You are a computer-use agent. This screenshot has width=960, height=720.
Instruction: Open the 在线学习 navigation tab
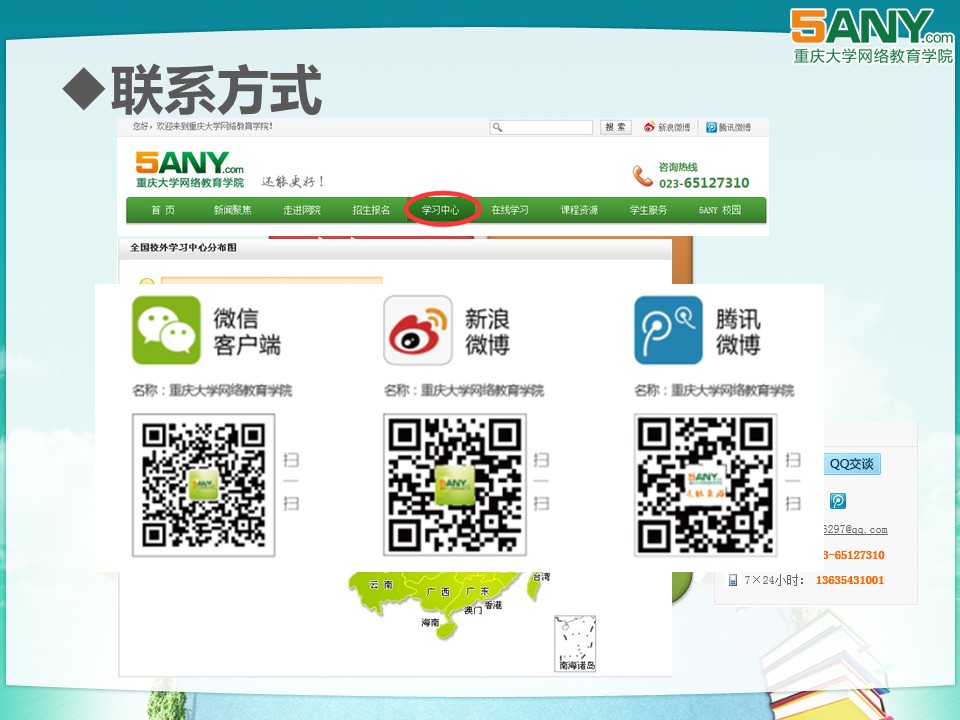tap(510, 210)
